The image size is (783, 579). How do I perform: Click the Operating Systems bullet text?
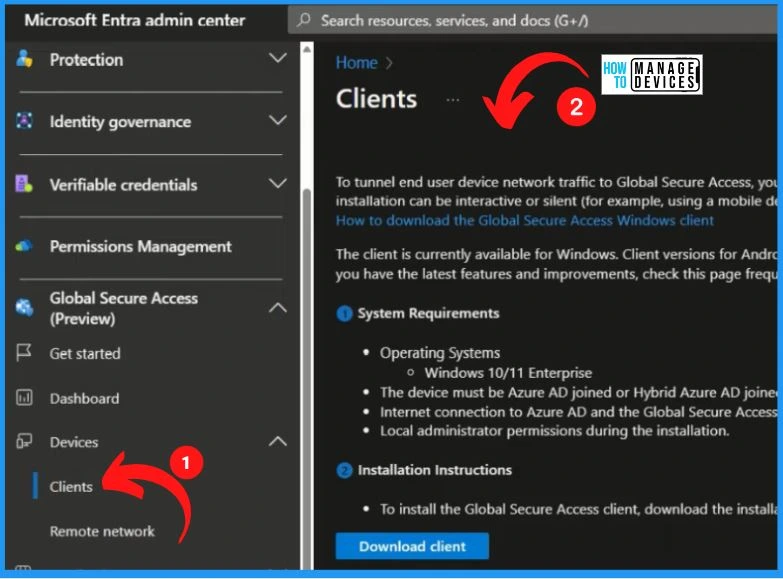coord(439,353)
